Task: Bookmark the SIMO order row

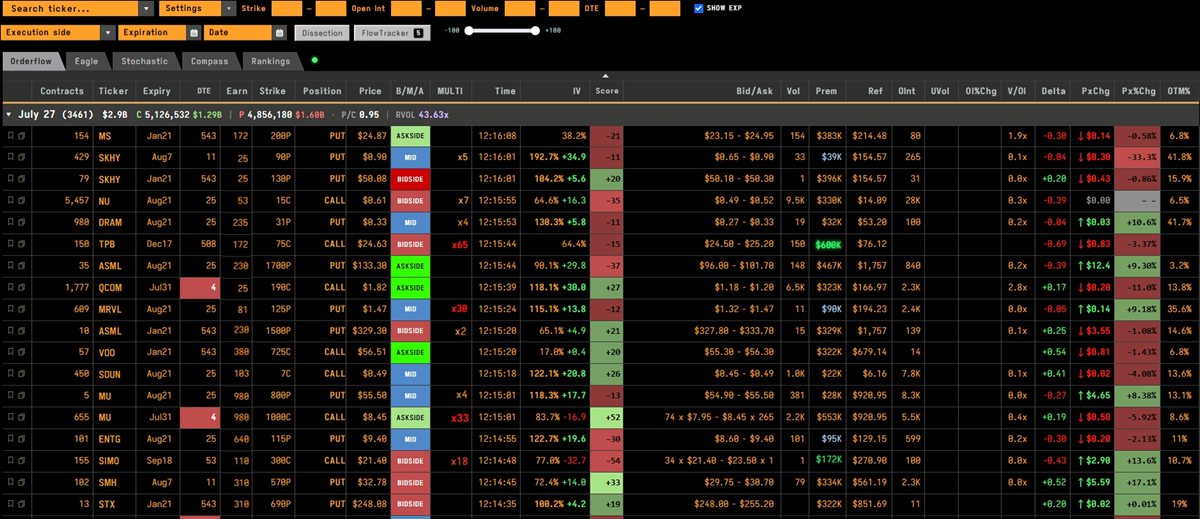Action: [x=10, y=462]
